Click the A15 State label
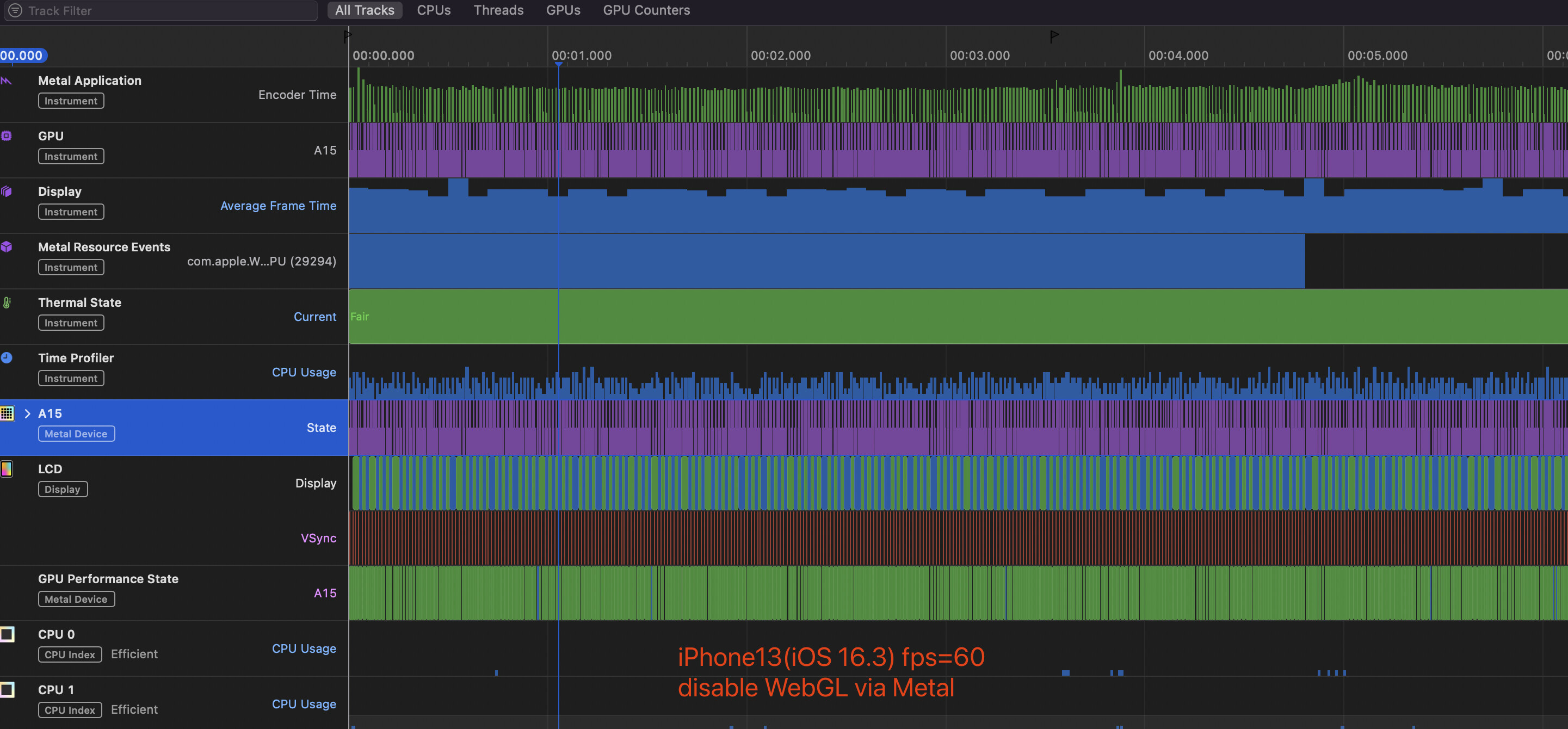The height and width of the screenshot is (729, 1568). tap(322, 427)
